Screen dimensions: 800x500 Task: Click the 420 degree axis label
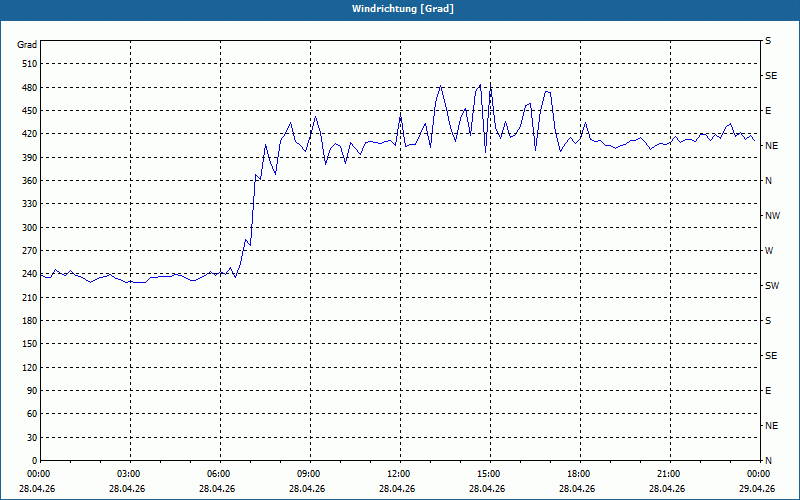[x=30, y=134]
